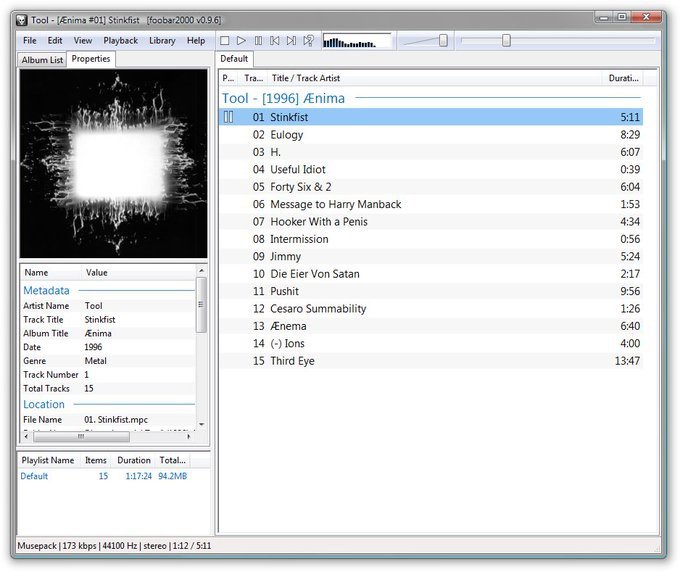Click the Duration column header
Viewport: 680px width, 572px height.
pos(623,78)
